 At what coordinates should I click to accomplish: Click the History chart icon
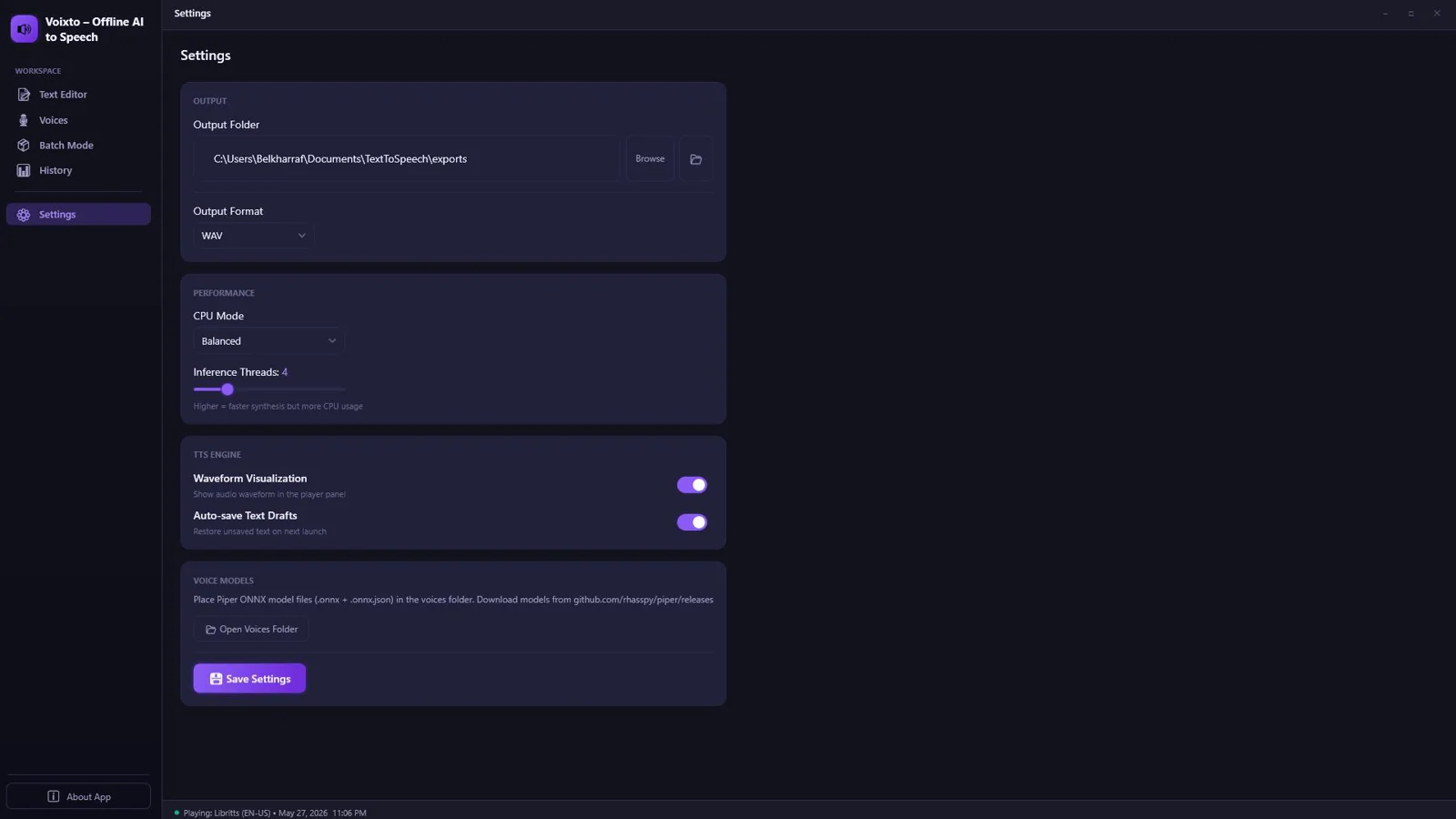click(24, 170)
